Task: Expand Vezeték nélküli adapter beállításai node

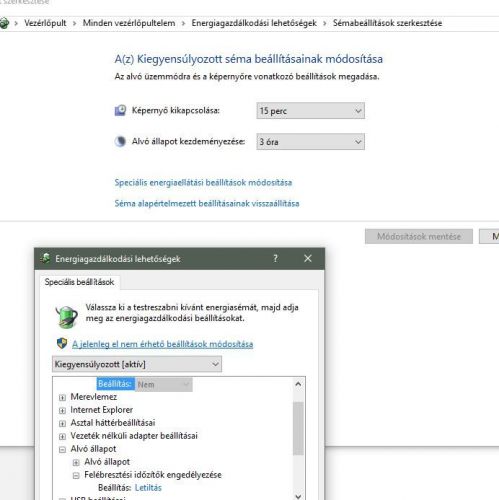Action: 62,436
